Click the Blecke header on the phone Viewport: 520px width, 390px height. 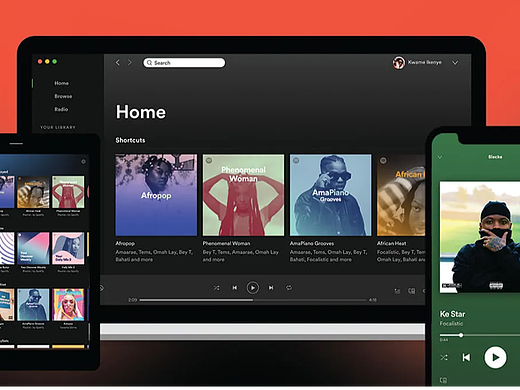coord(495,157)
